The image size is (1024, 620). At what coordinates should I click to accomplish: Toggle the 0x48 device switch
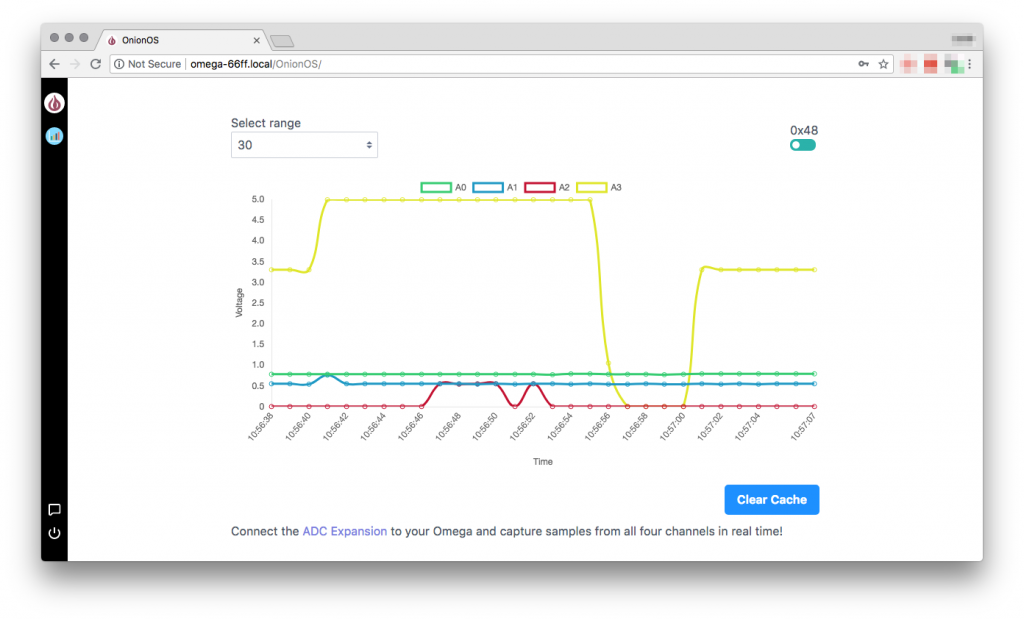point(803,145)
